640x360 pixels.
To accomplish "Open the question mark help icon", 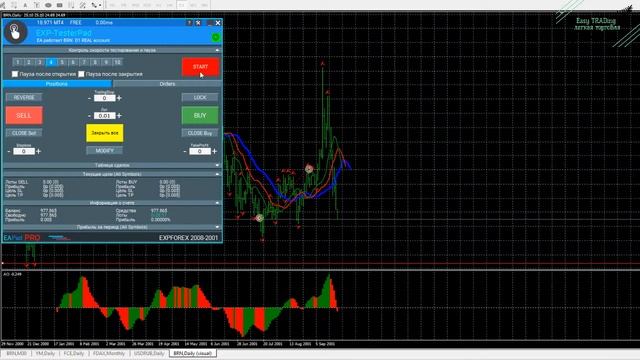I will [x=189, y=23].
